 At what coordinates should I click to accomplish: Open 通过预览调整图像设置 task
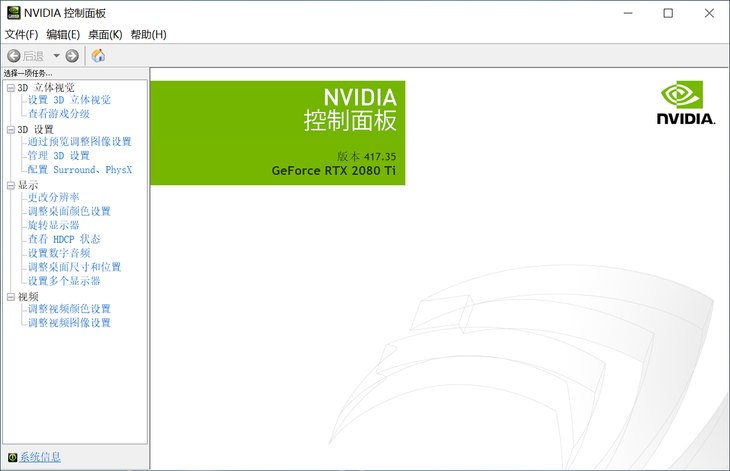click(x=80, y=142)
